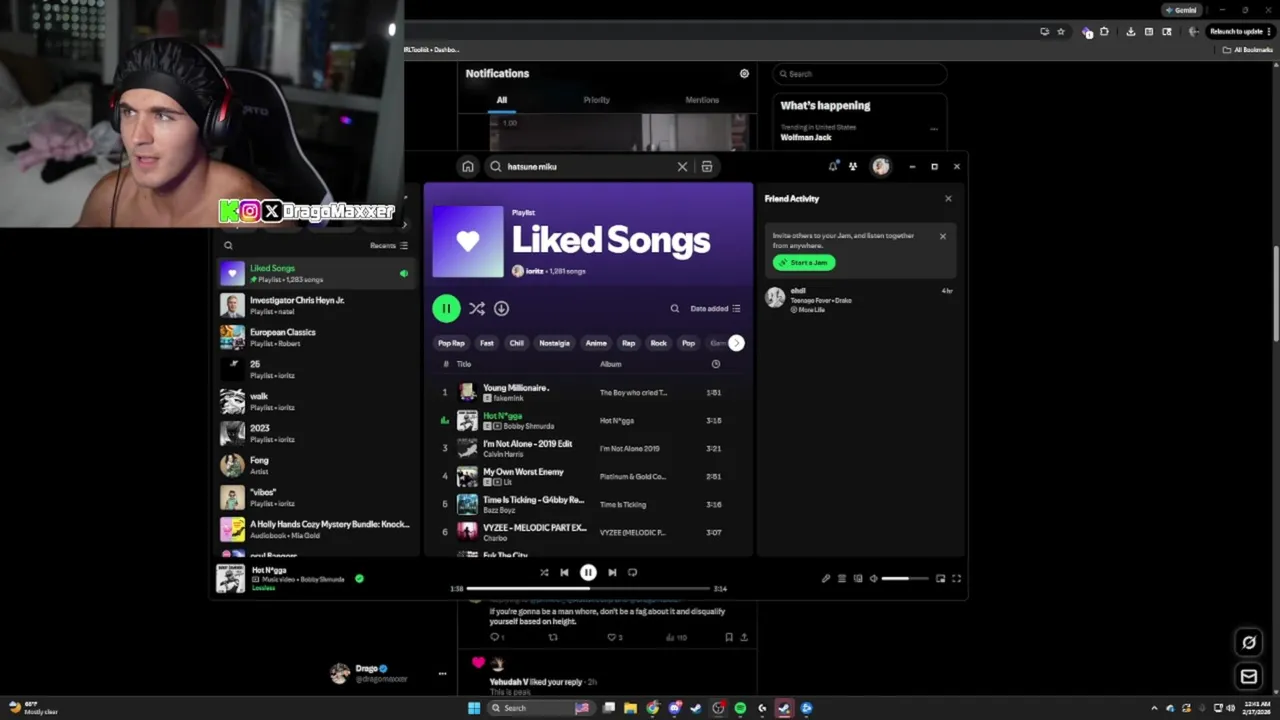
Task: Toggle shuffle in the bottom player bar
Action: coord(544,573)
